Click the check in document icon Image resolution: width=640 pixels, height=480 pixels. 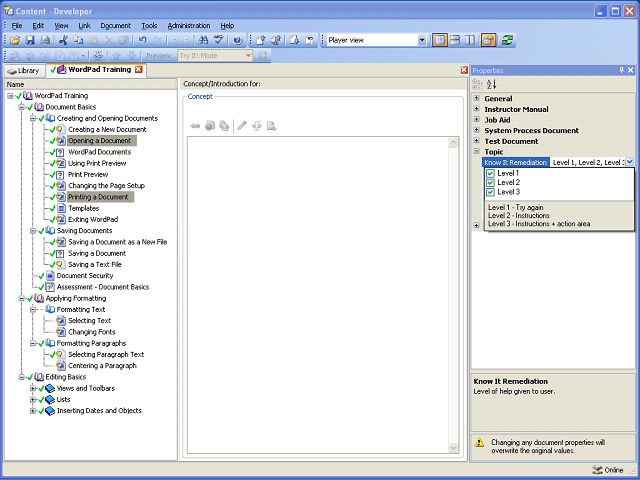(x=260, y=40)
